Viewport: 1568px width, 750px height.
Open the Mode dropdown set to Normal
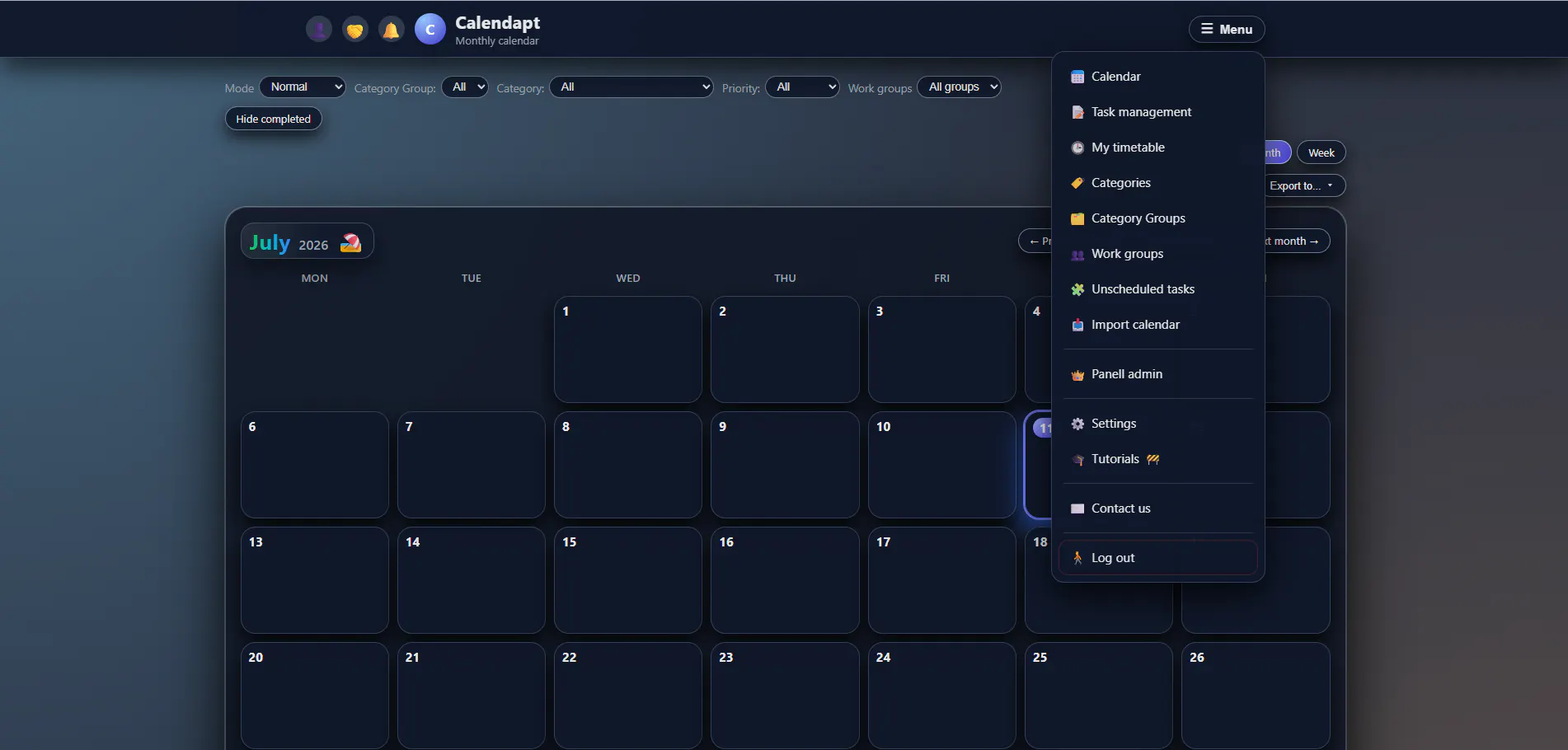point(303,87)
